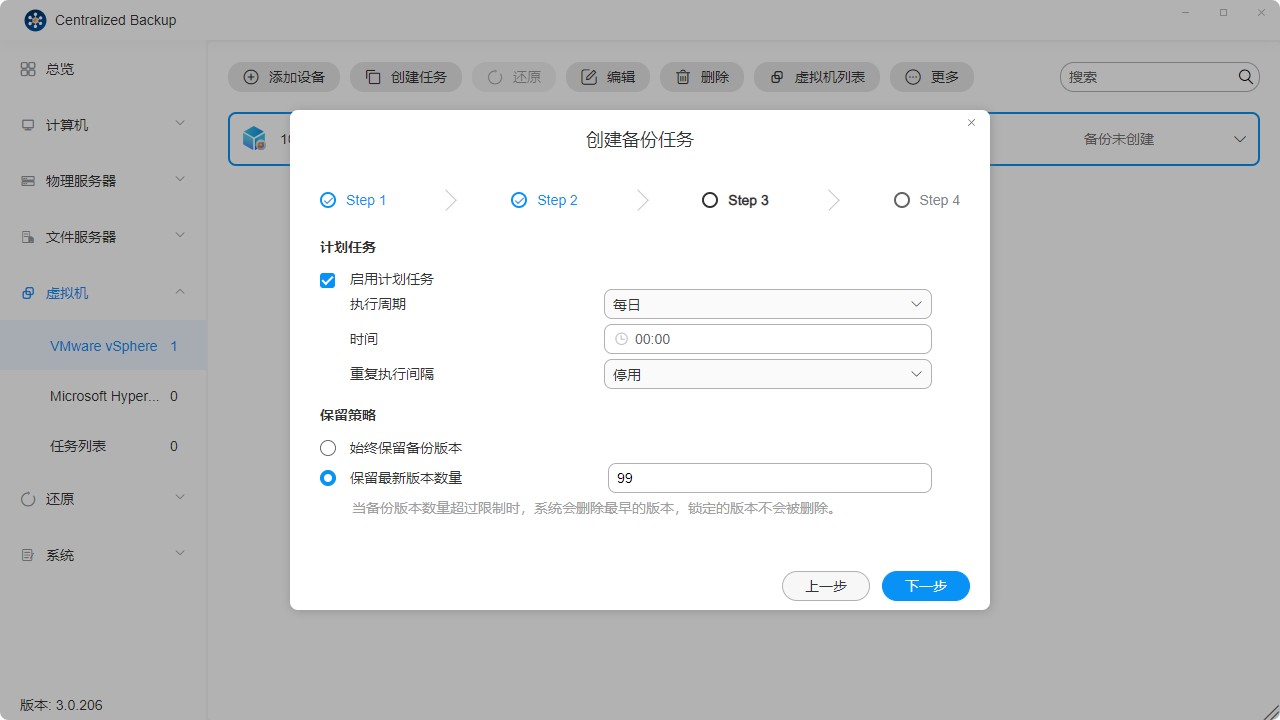Select the 编辑 (Edit) toolbar icon
Image resolution: width=1280 pixels, height=720 pixels.
coord(591,76)
